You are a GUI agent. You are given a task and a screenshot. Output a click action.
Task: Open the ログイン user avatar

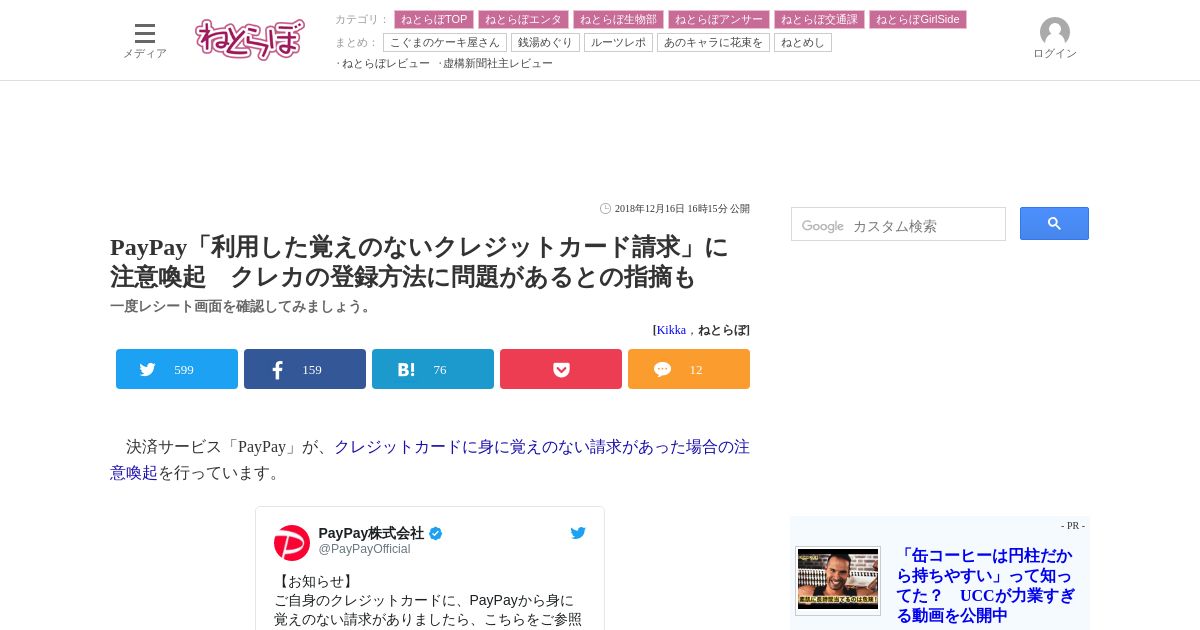(x=1055, y=39)
